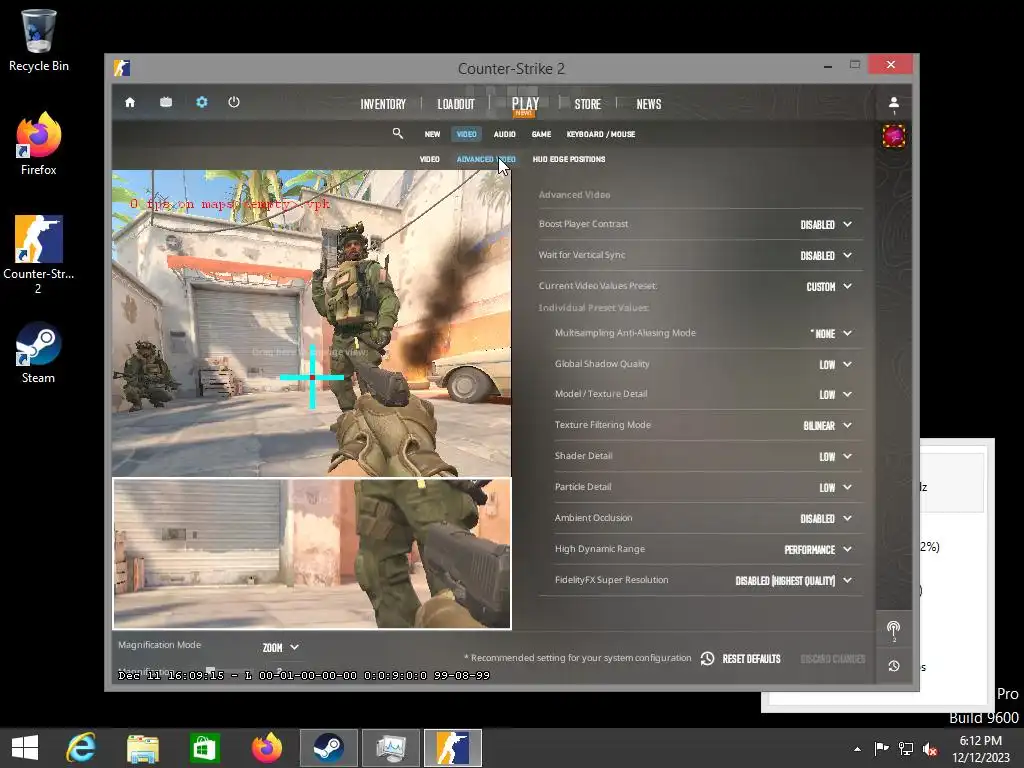Image resolution: width=1024 pixels, height=768 pixels.
Task: Switch to GAME settings tab
Action: point(541,134)
